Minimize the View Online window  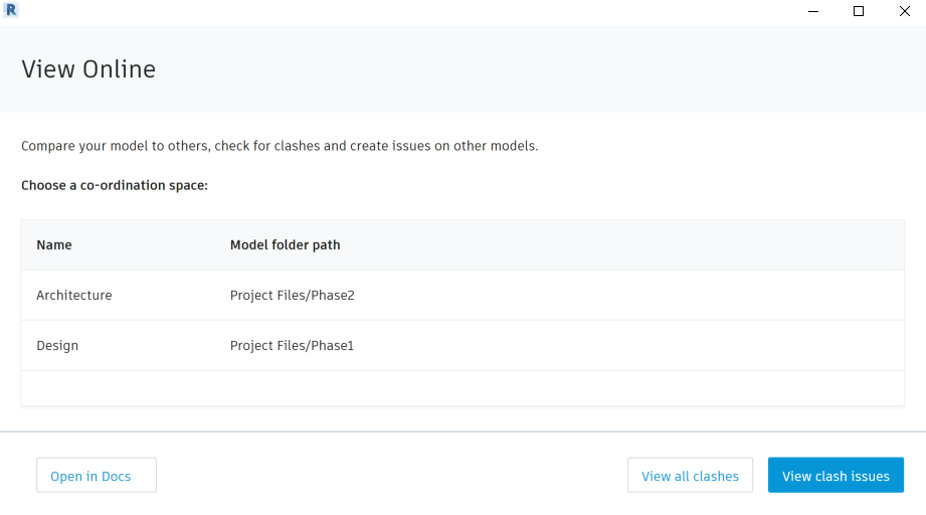pos(813,11)
